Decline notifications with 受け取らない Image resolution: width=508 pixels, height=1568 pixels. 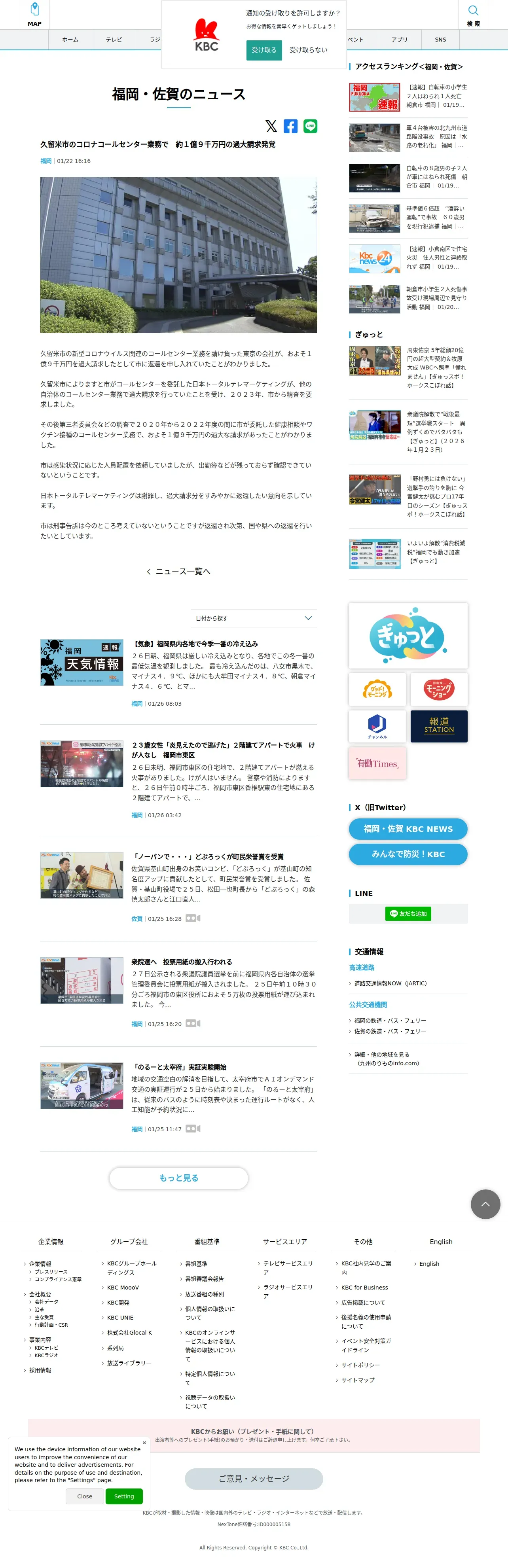pos(308,50)
